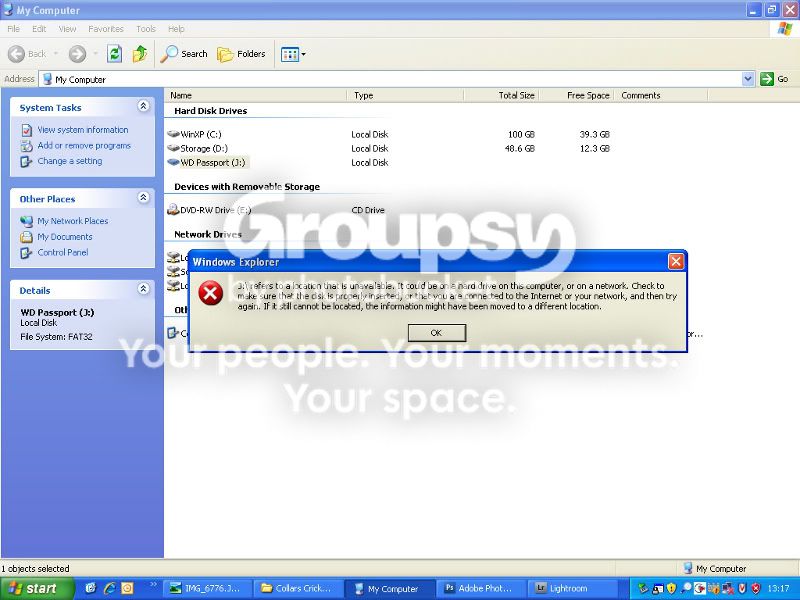The width and height of the screenshot is (800, 600).
Task: Switch to the Lightroom taskbar window
Action: click(570, 588)
